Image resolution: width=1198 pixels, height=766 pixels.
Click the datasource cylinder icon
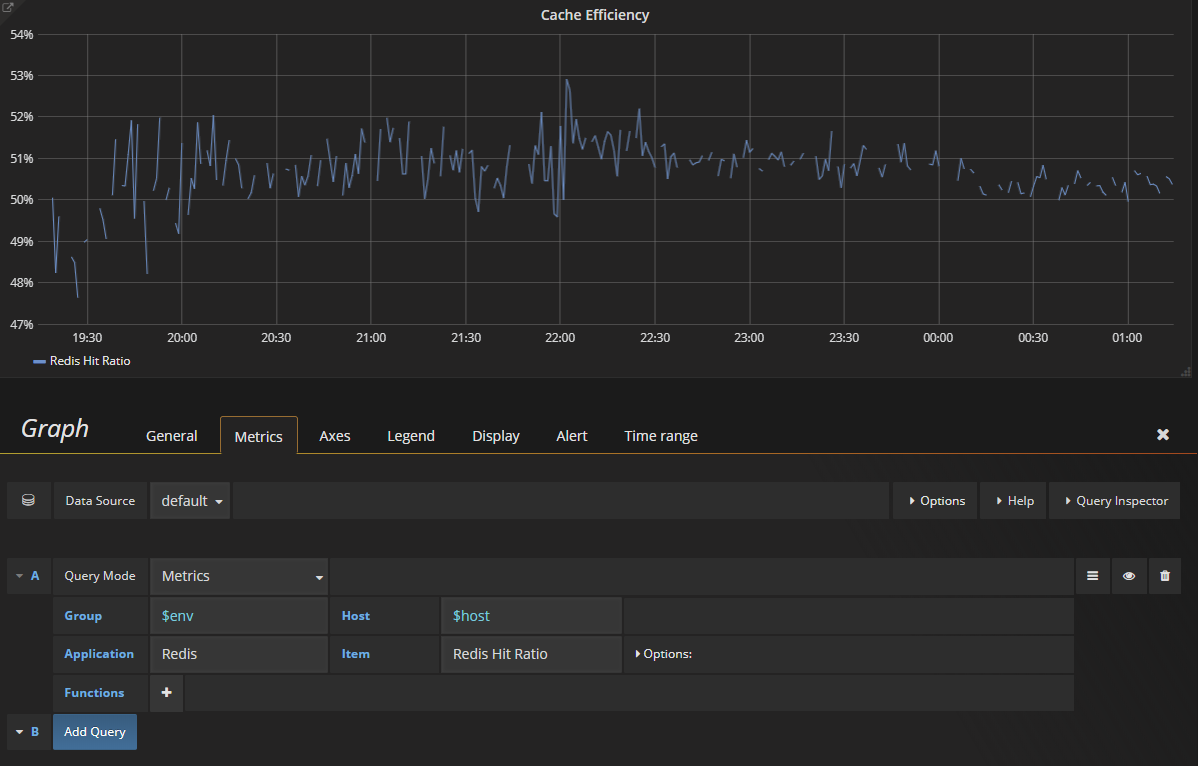pyautogui.click(x=28, y=500)
